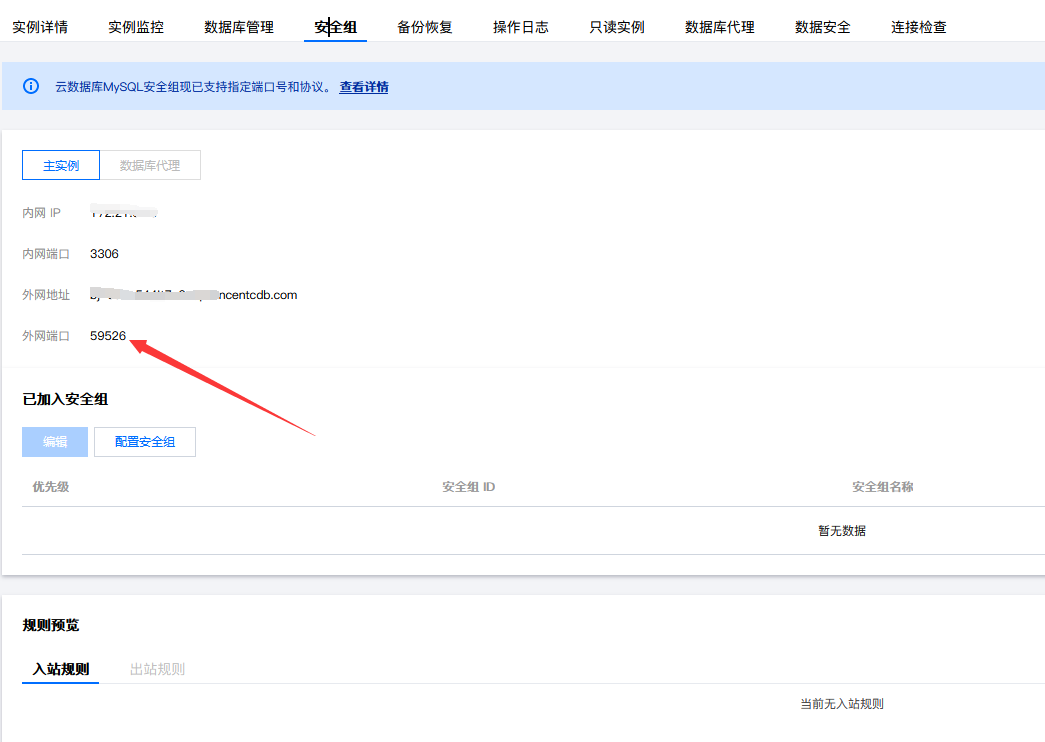Open top 数据库代理 navigation tab
The height and width of the screenshot is (742, 1045).
coord(720,27)
